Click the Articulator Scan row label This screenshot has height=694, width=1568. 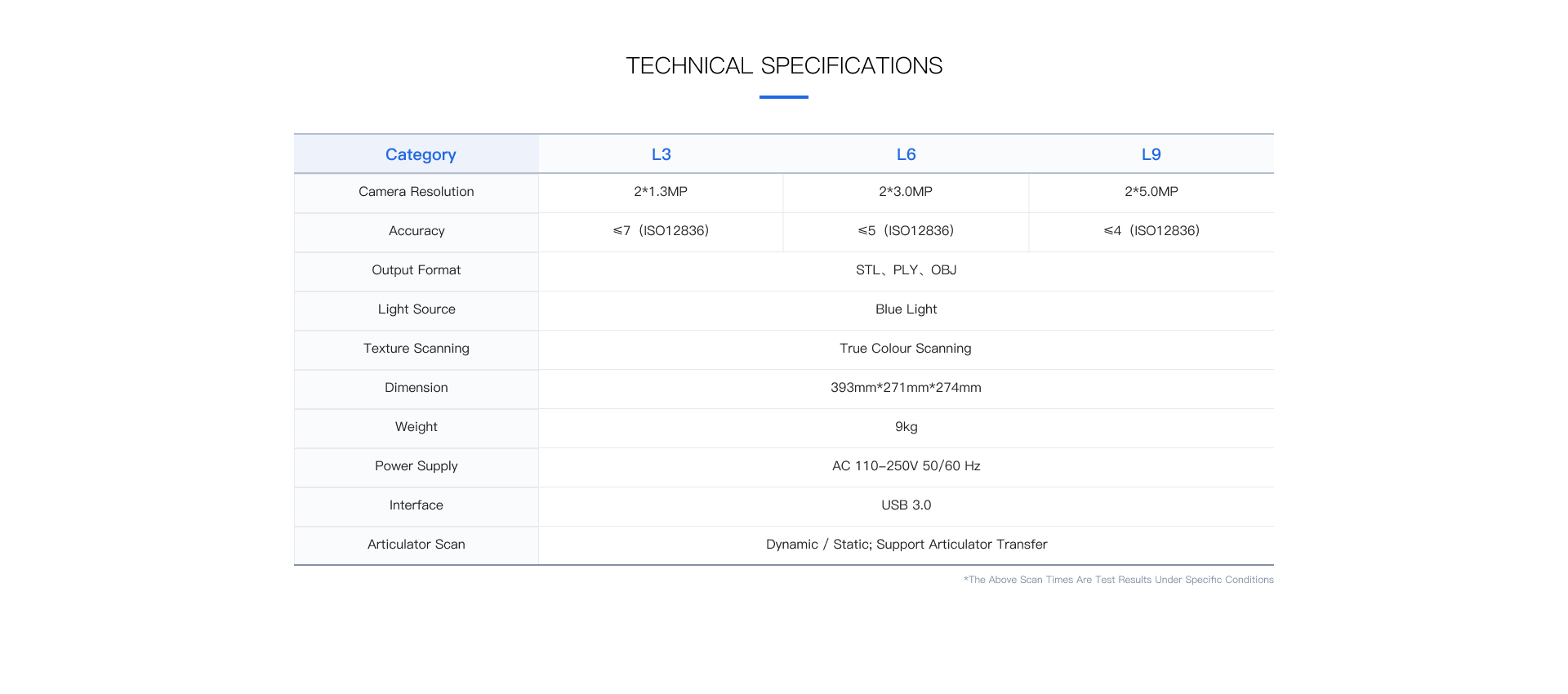(416, 545)
